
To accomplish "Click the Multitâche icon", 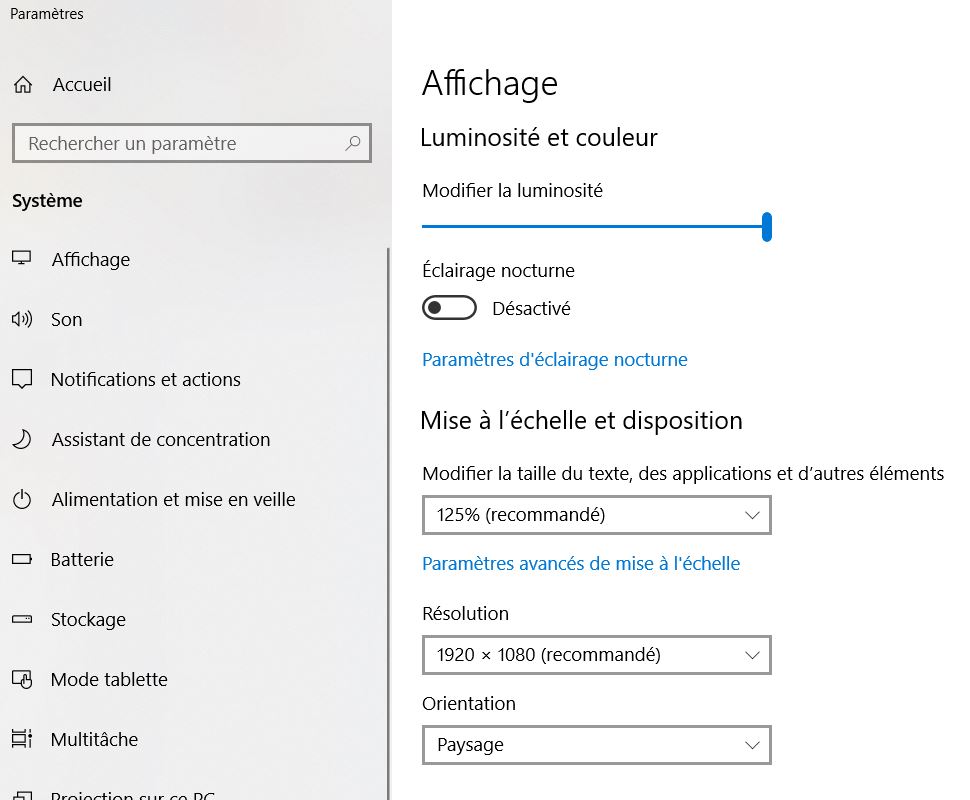I will (21, 739).
